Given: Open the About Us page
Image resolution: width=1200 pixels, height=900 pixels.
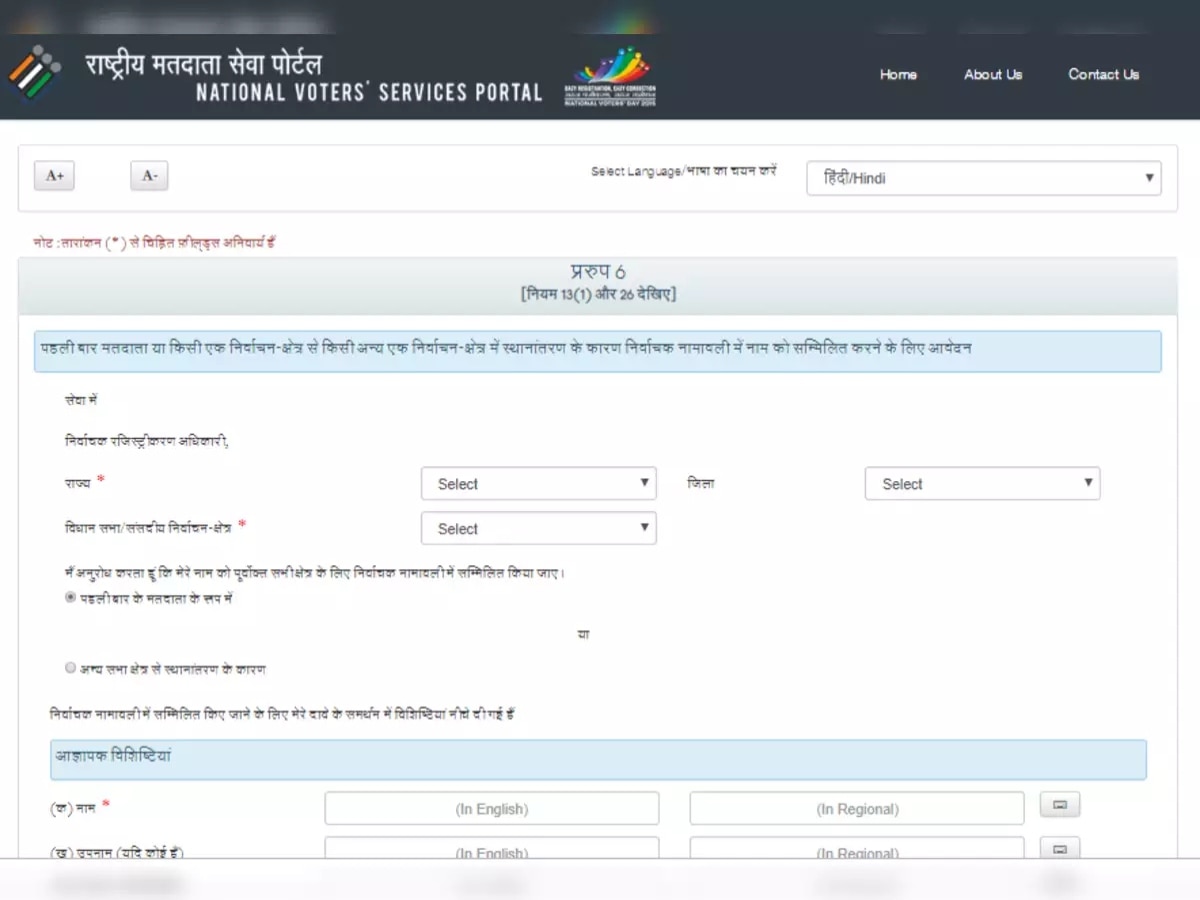Looking at the screenshot, I should tap(992, 74).
